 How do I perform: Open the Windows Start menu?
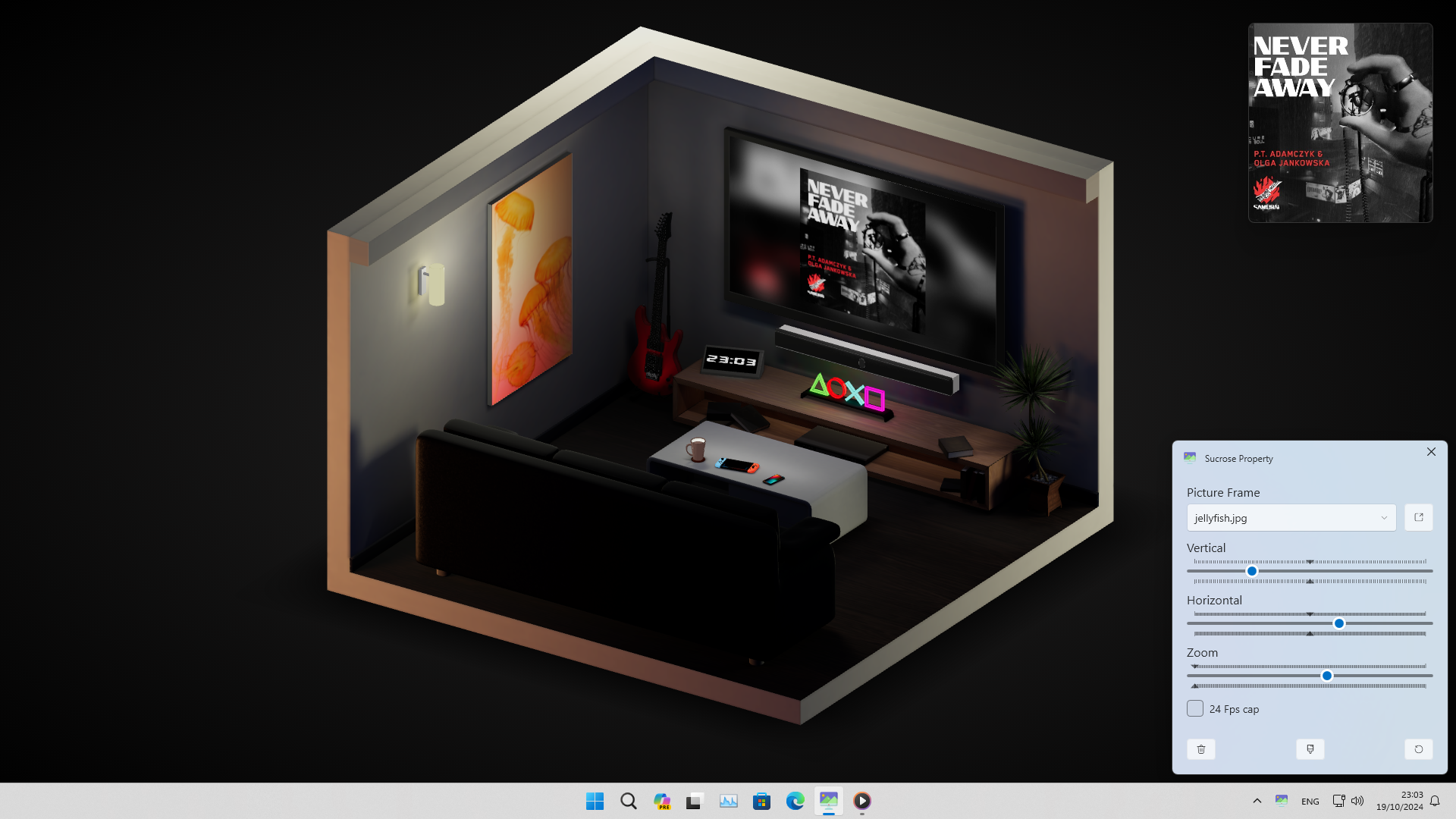(x=595, y=801)
